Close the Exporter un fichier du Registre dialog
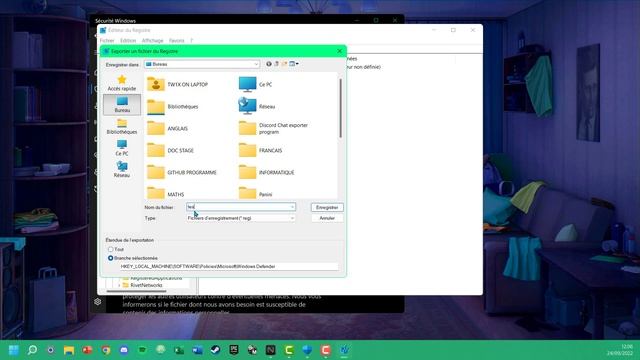Screen dimensions: 640x360 (x=340, y=51)
